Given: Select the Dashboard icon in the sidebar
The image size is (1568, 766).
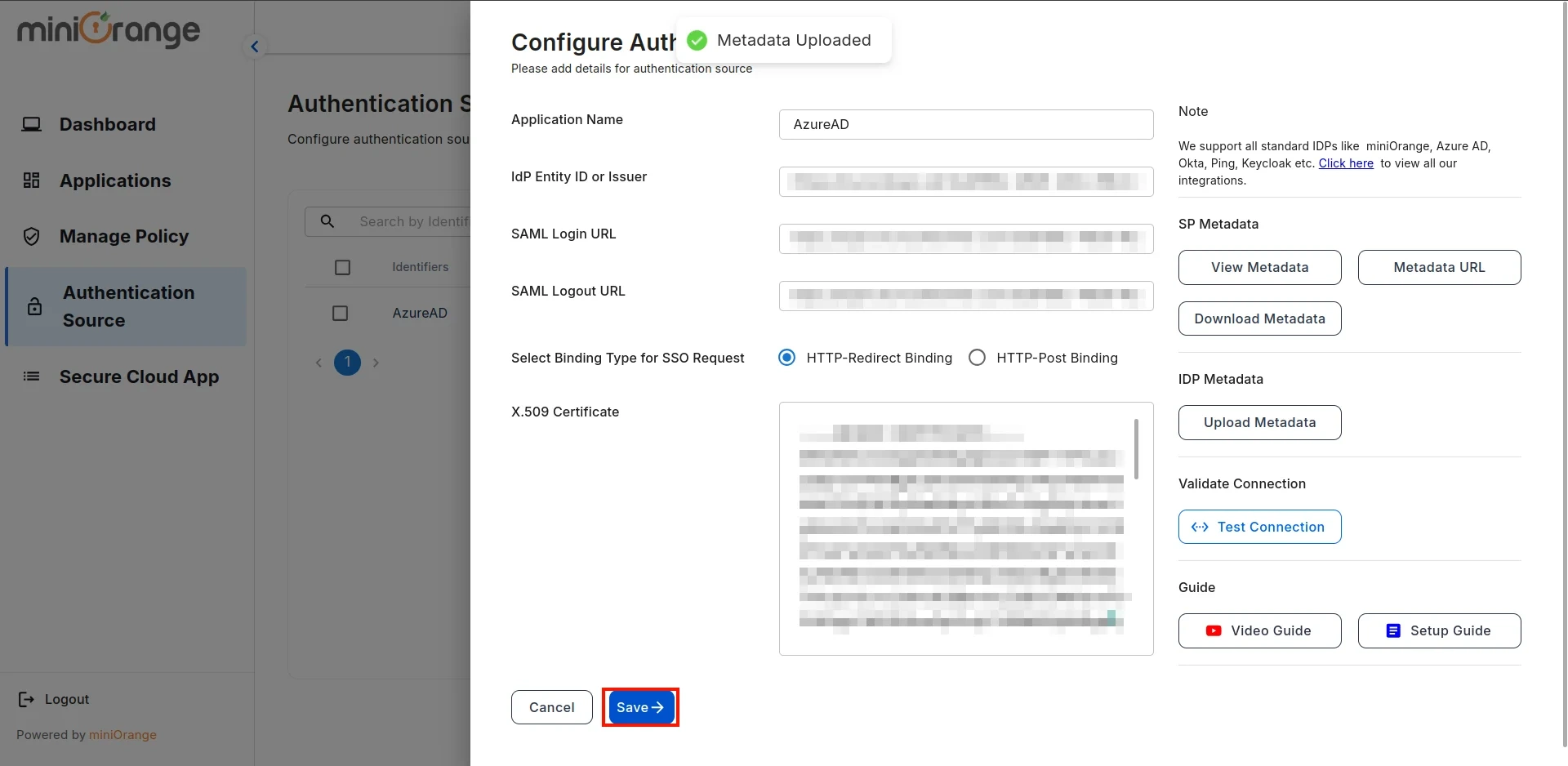Looking at the screenshot, I should click(x=32, y=124).
